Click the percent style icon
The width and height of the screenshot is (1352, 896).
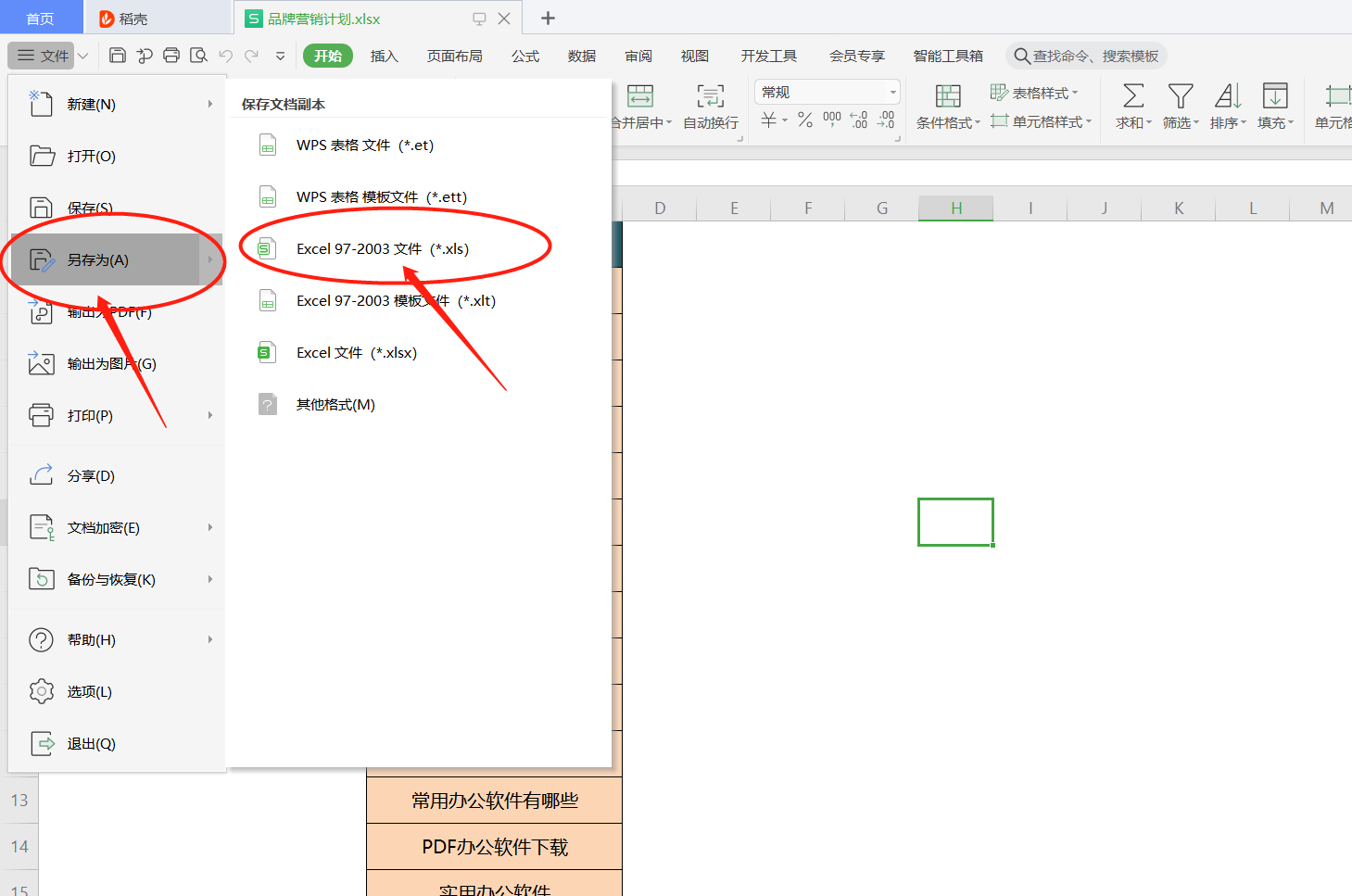pos(805,120)
